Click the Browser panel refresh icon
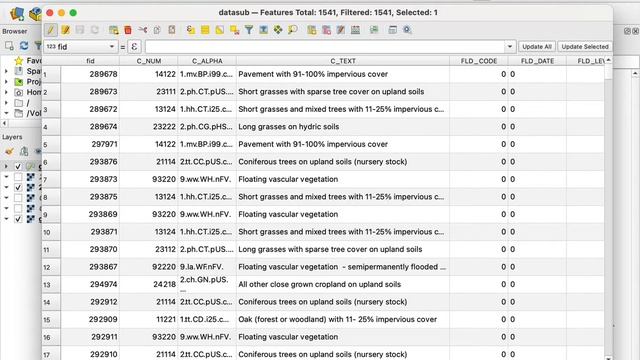The image size is (640, 360). click(x=24, y=46)
